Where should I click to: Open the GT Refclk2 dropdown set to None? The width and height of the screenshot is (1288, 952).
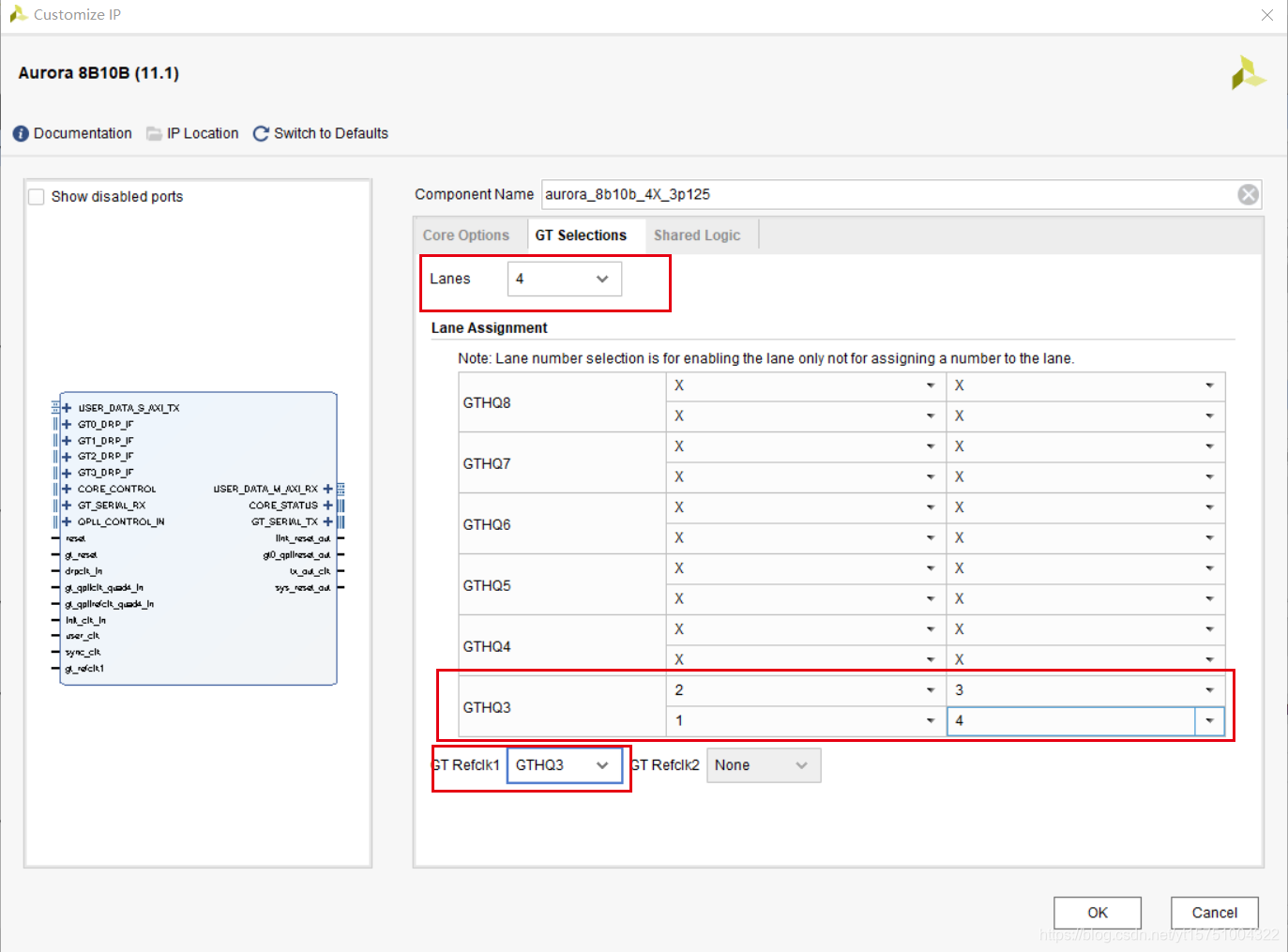tap(764, 765)
